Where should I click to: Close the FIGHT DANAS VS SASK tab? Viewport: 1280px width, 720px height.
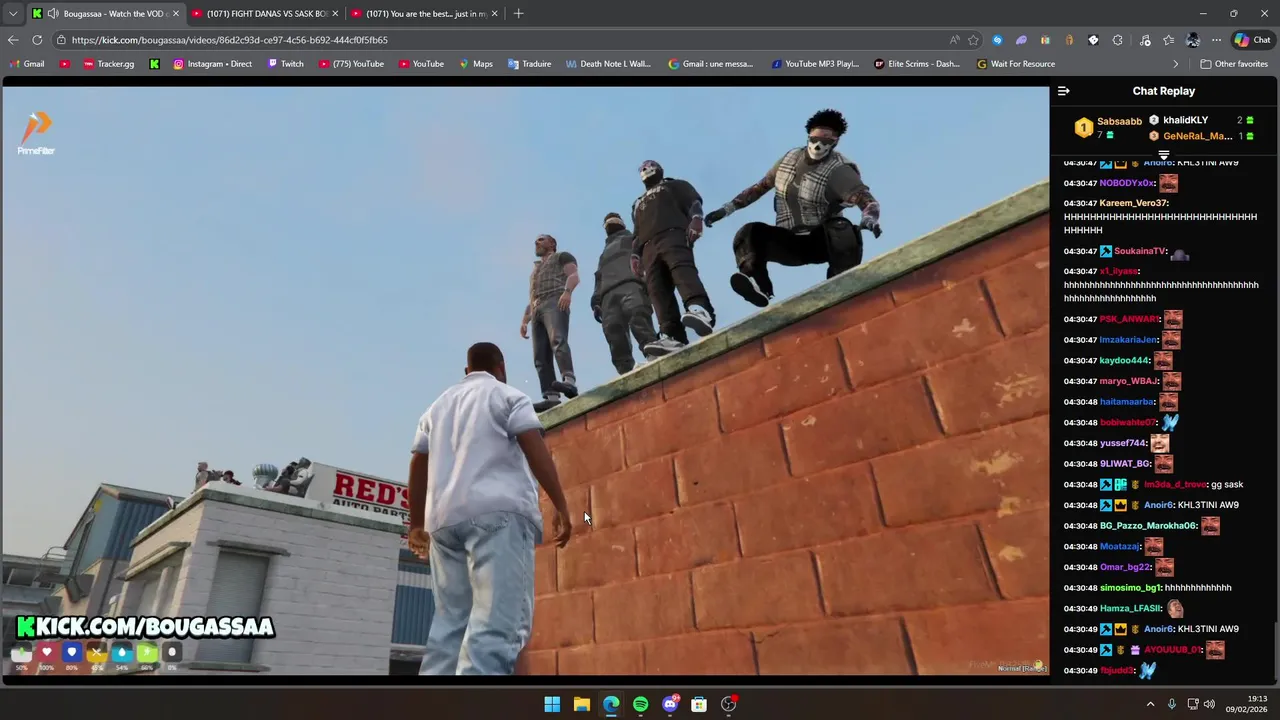point(335,14)
